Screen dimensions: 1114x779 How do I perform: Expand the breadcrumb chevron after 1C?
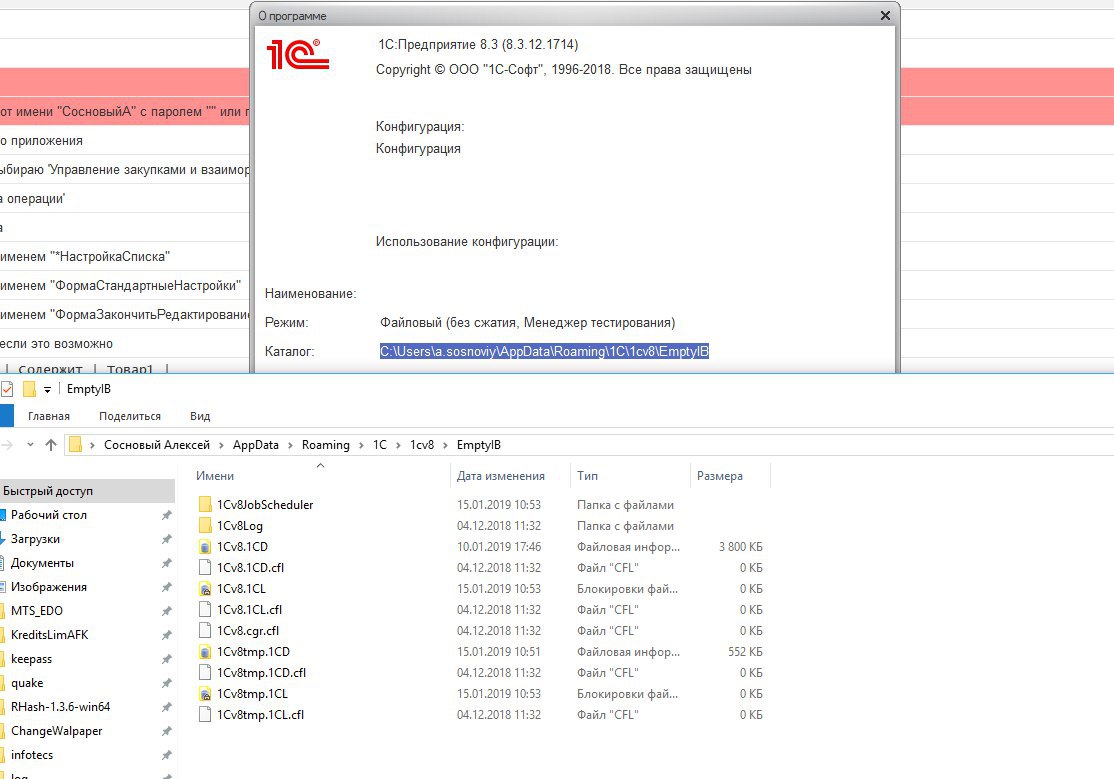[x=398, y=445]
